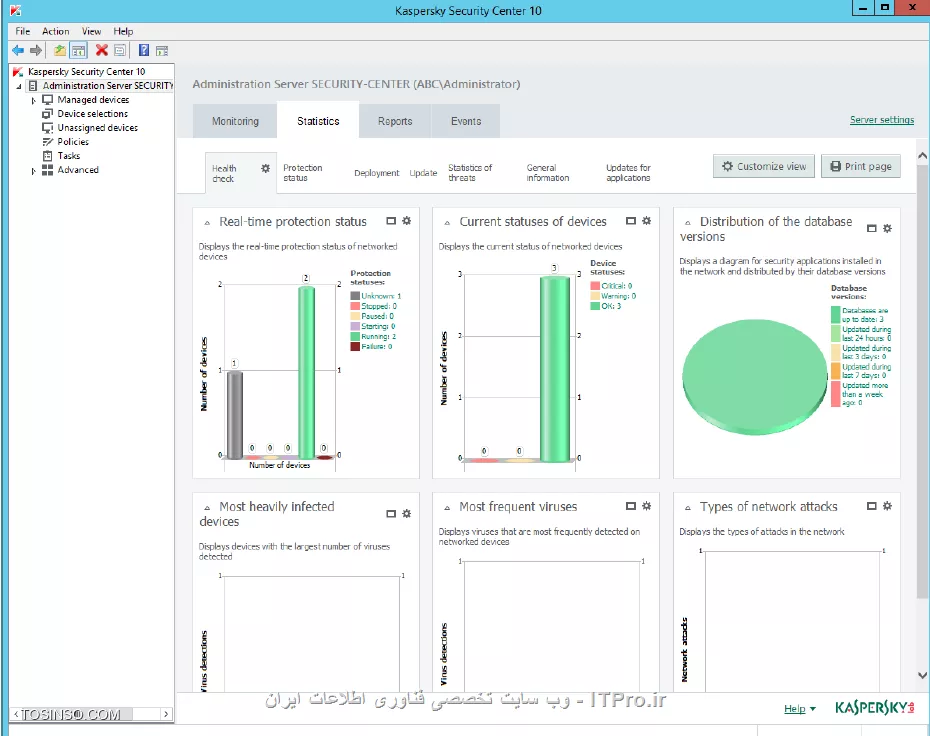Viewport: 930px width, 736px height.
Task: Collapse the Administration Server tree node
Action: point(19,87)
